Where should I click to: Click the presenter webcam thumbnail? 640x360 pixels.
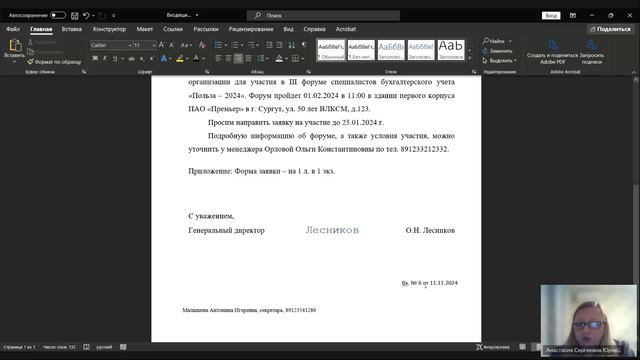click(x=588, y=320)
